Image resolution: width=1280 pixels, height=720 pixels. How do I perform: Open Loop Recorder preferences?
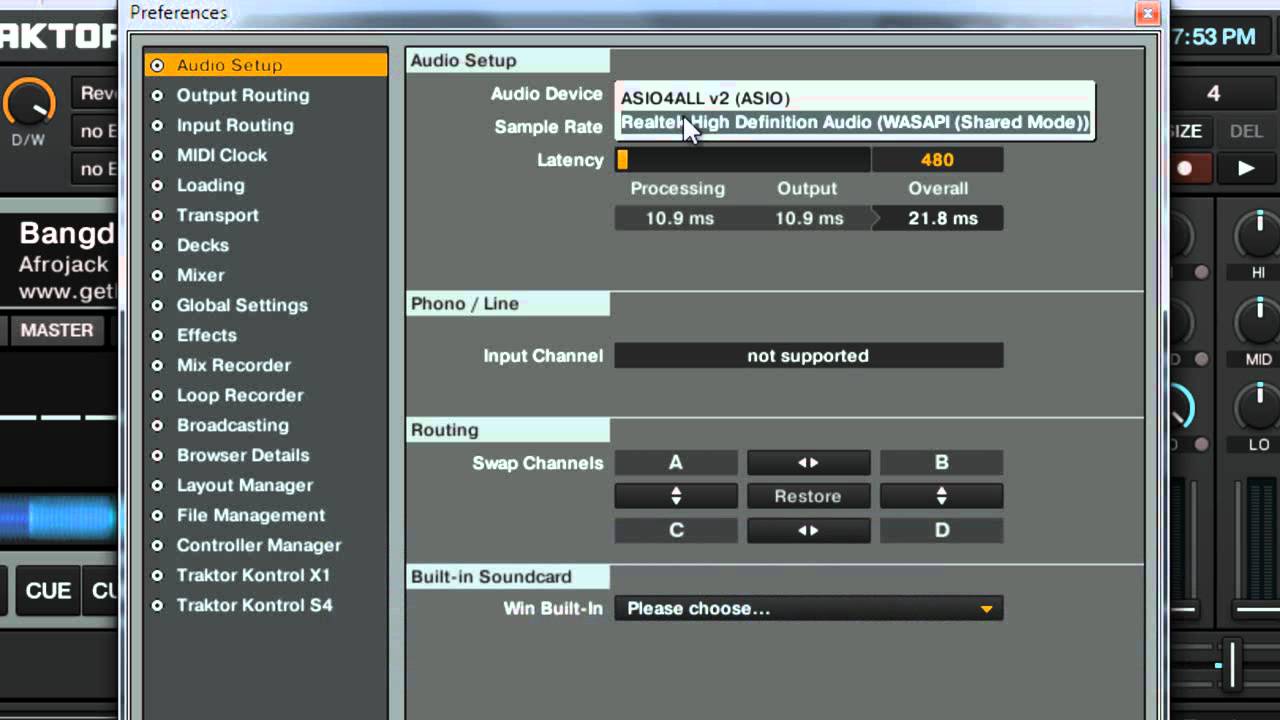coord(240,395)
